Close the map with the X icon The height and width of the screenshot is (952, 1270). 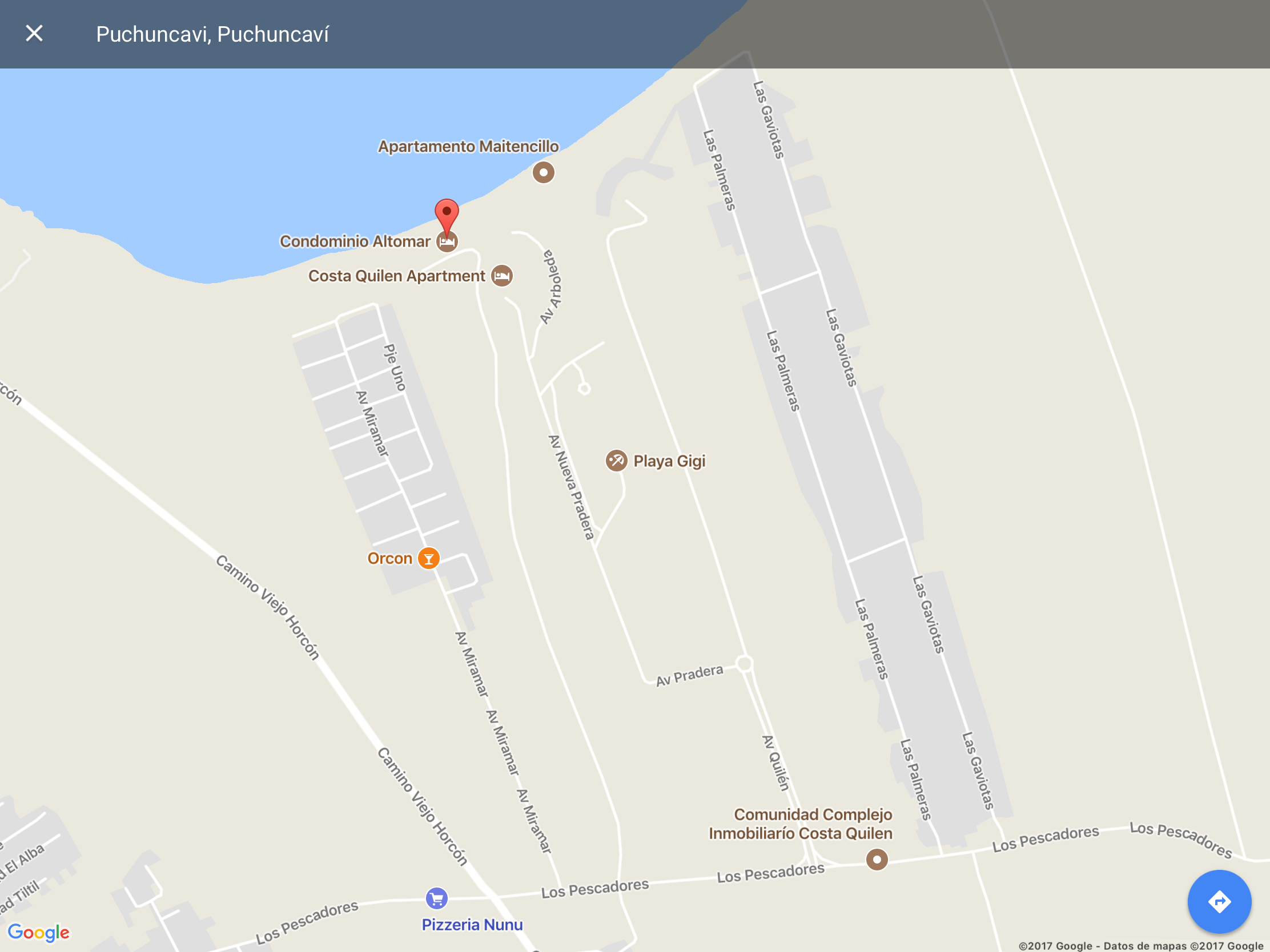coord(34,33)
